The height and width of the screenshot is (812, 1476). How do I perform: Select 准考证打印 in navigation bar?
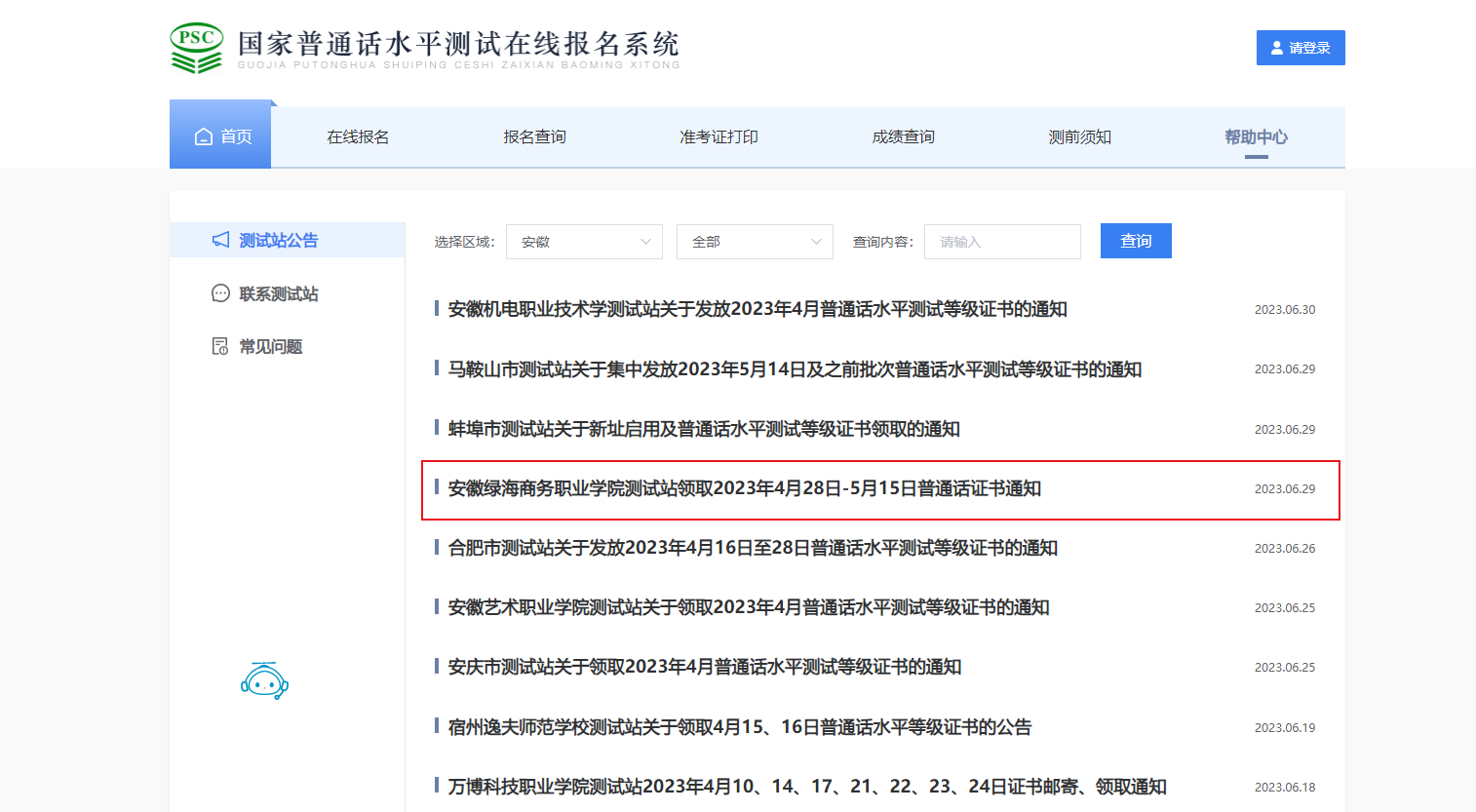pos(719,137)
